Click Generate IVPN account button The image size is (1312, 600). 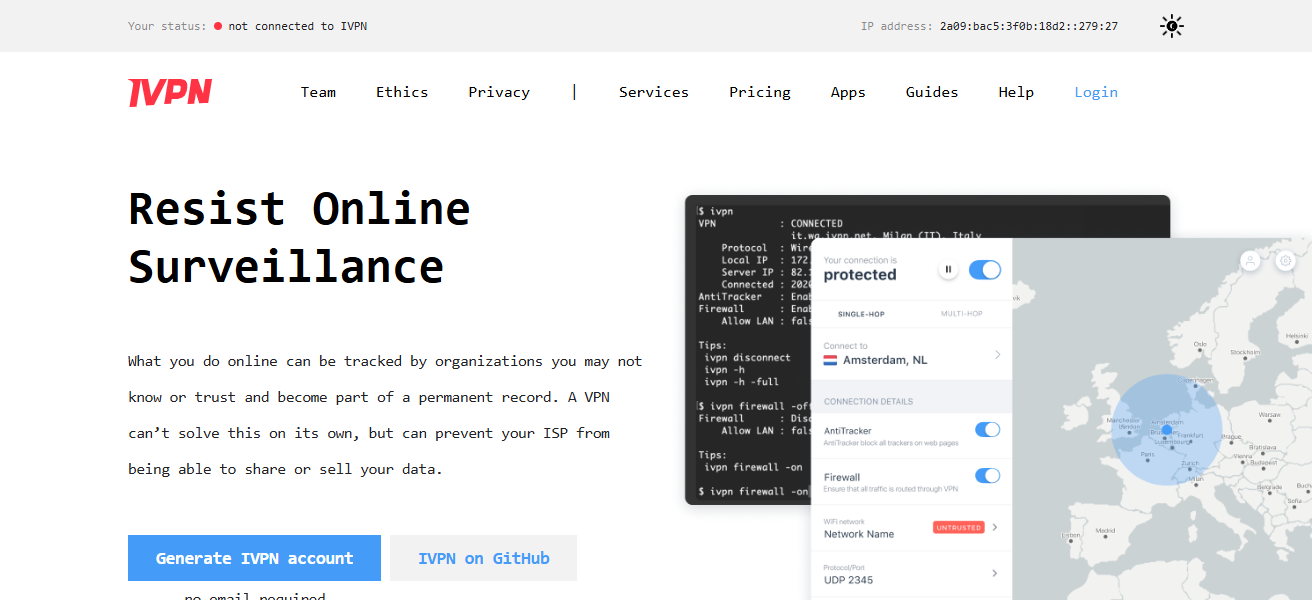tap(254, 558)
